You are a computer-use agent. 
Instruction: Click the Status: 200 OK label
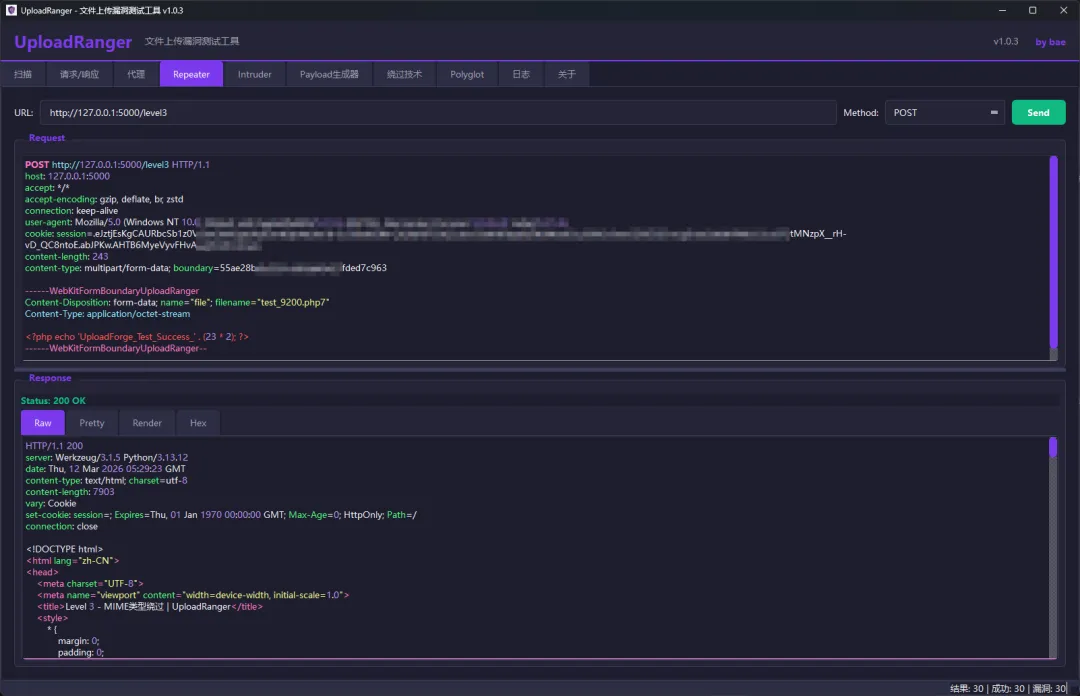click(x=53, y=400)
